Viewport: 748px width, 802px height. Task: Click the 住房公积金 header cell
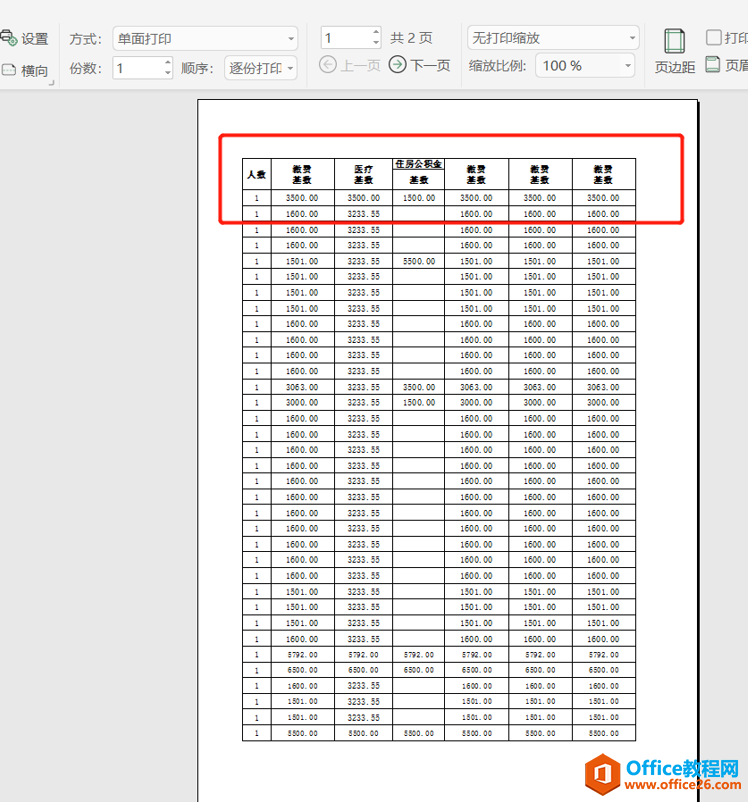coord(419,164)
